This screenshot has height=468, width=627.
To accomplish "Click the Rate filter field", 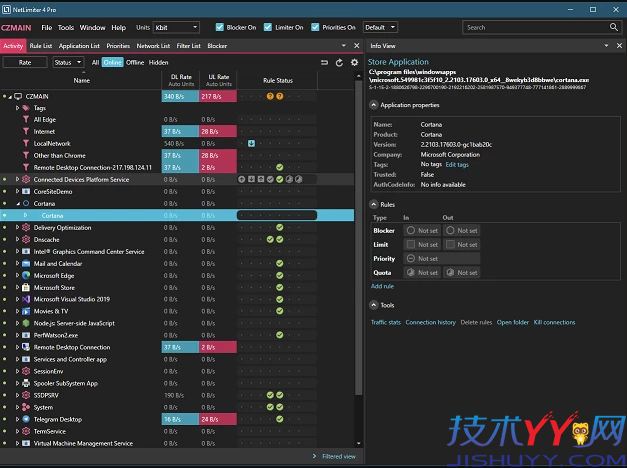I will coord(25,62).
